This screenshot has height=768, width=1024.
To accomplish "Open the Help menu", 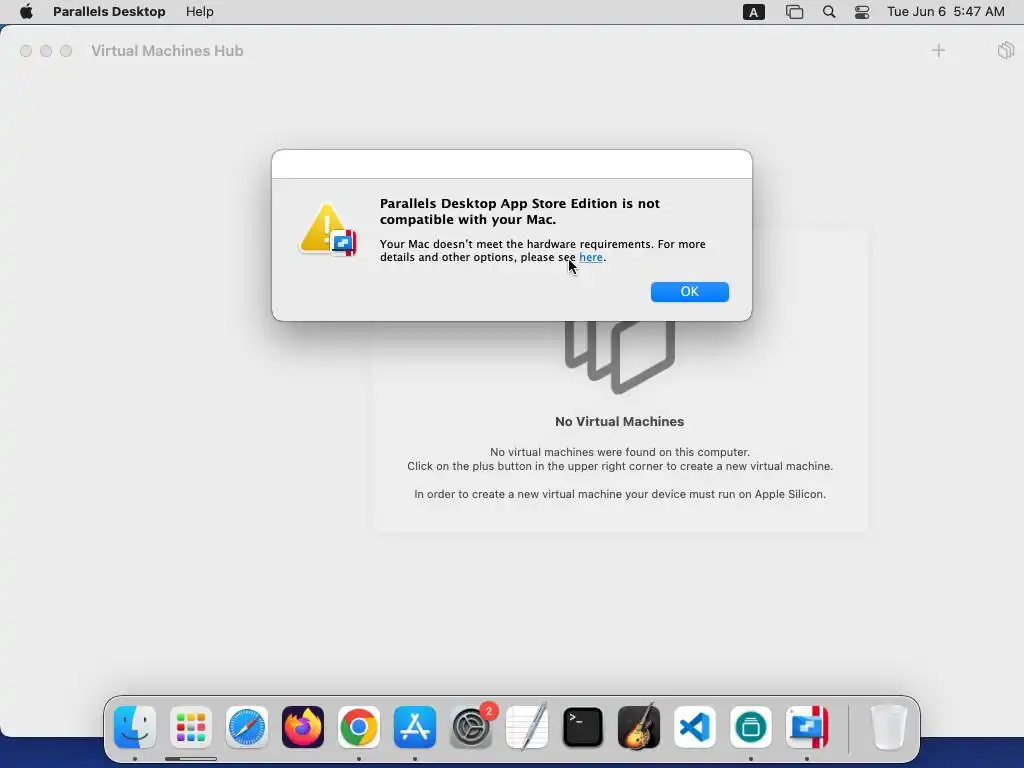I will coord(199,12).
